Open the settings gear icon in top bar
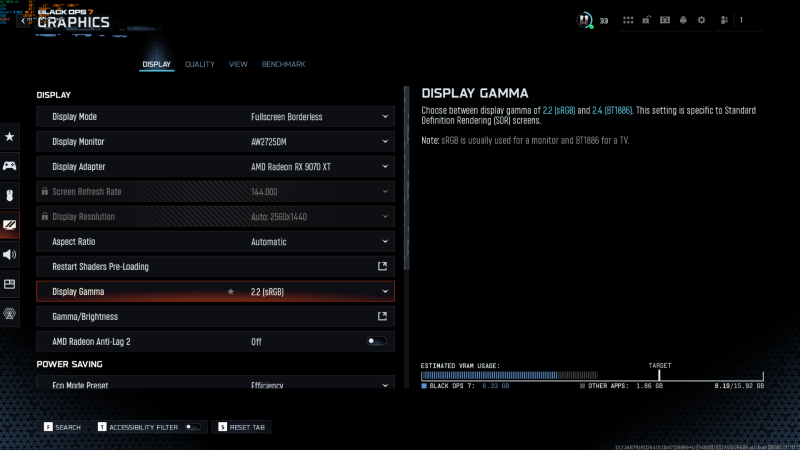Viewport: 800px width, 450px height. tap(702, 20)
